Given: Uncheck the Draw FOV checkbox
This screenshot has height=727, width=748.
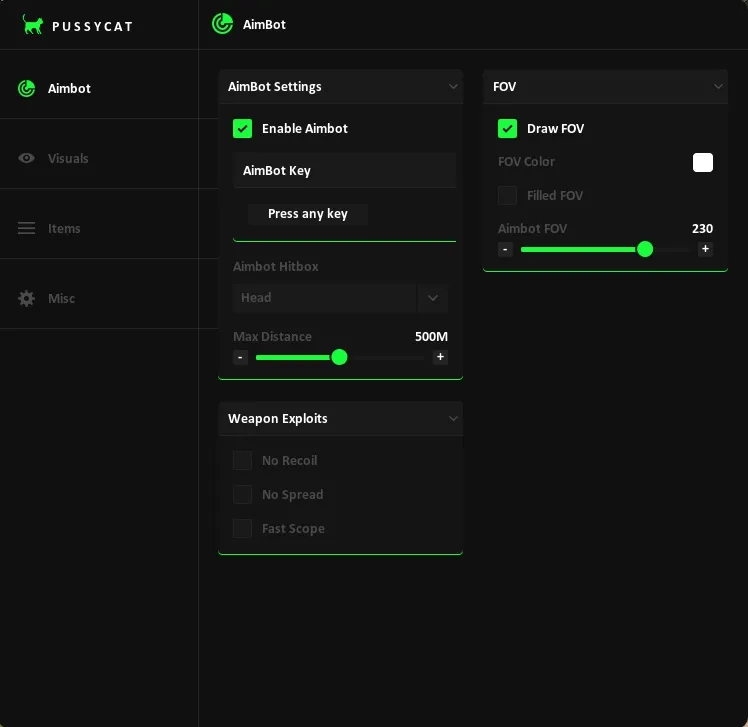Looking at the screenshot, I should point(507,128).
